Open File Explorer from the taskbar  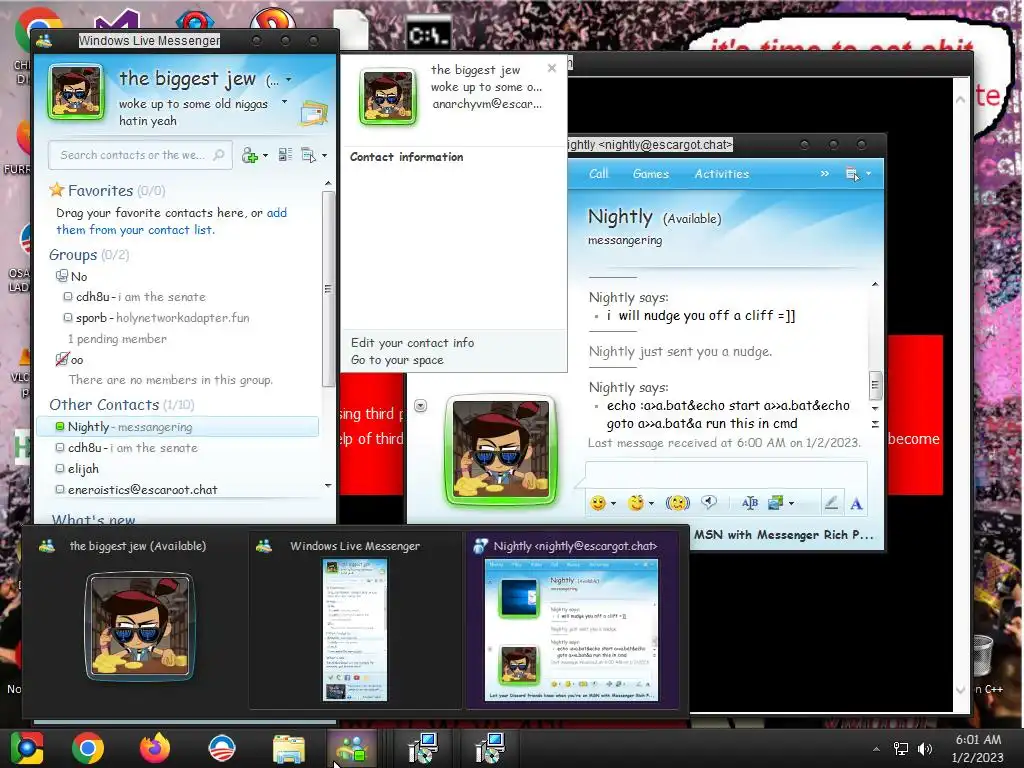point(288,748)
